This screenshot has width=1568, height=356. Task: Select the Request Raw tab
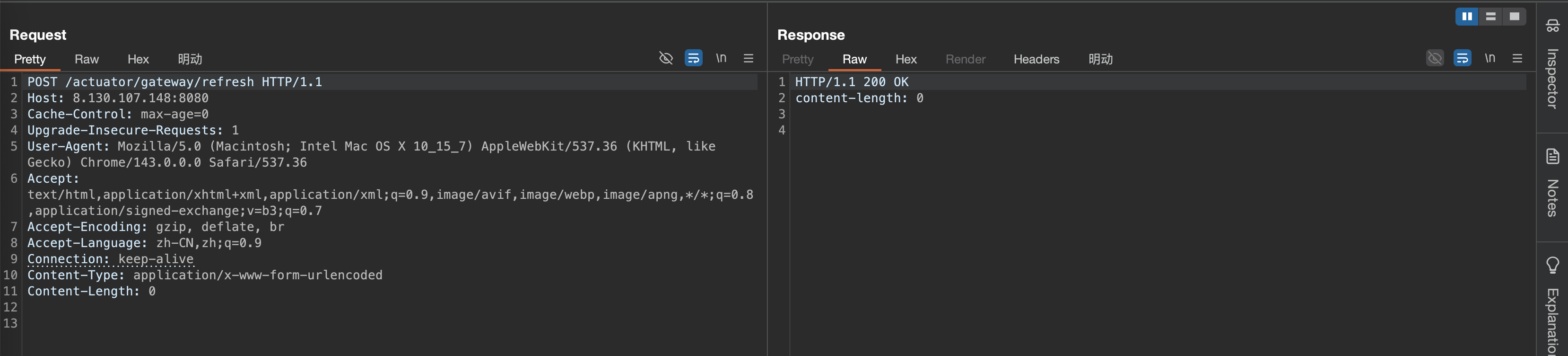[87, 59]
